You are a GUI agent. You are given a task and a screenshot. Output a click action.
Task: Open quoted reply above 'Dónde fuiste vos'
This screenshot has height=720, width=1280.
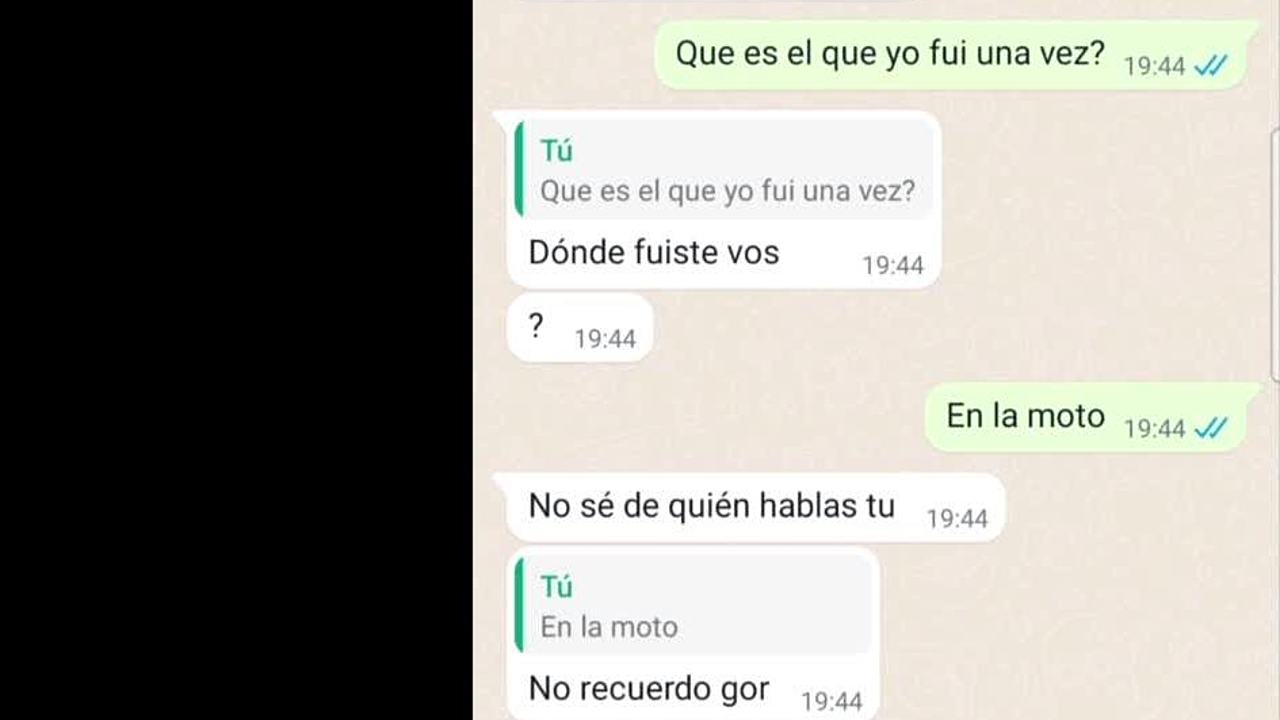point(725,169)
